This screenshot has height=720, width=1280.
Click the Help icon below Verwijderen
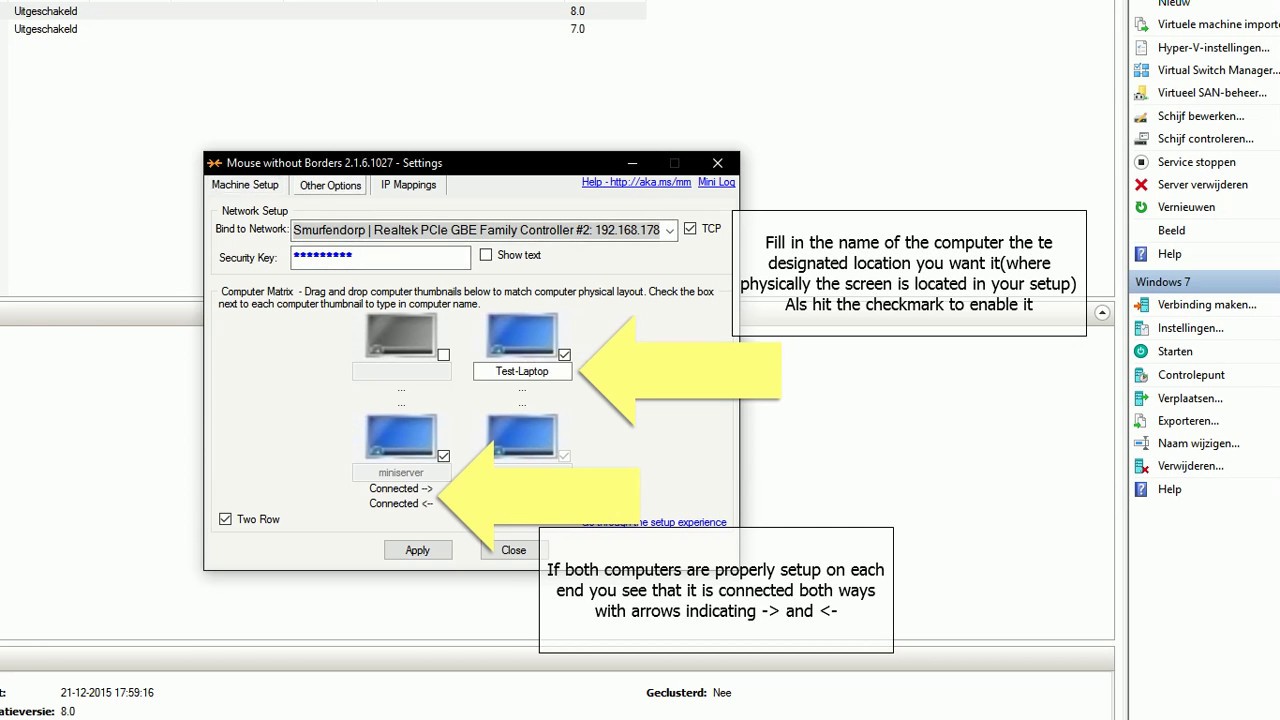(1141, 489)
